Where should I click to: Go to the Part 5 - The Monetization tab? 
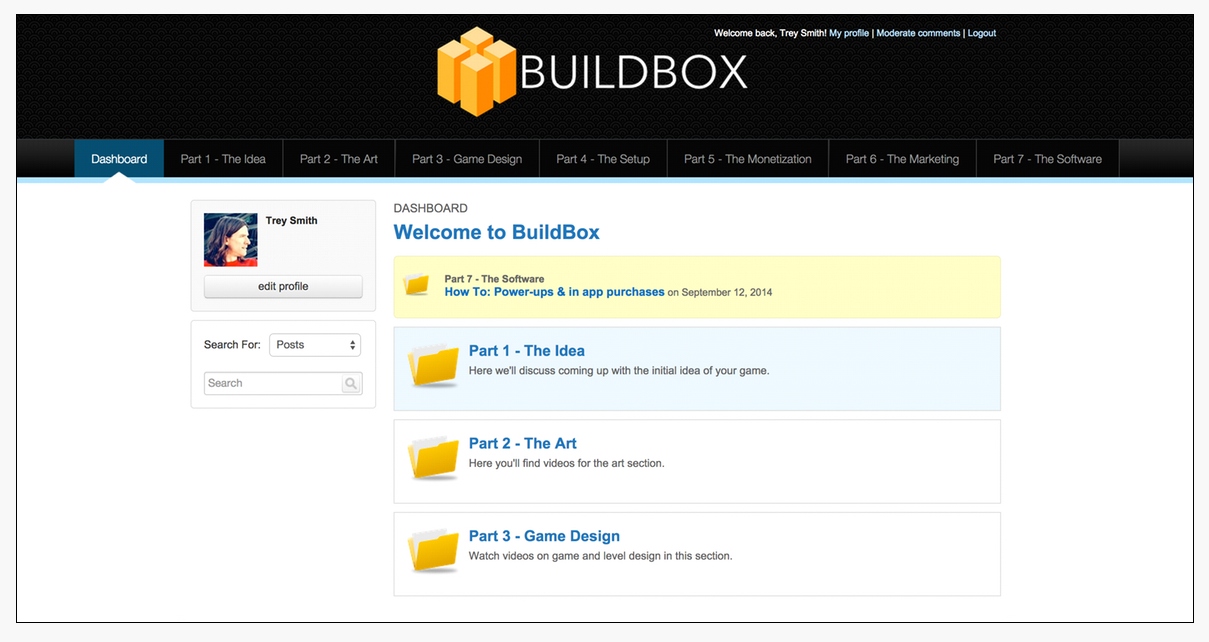[x=748, y=159]
